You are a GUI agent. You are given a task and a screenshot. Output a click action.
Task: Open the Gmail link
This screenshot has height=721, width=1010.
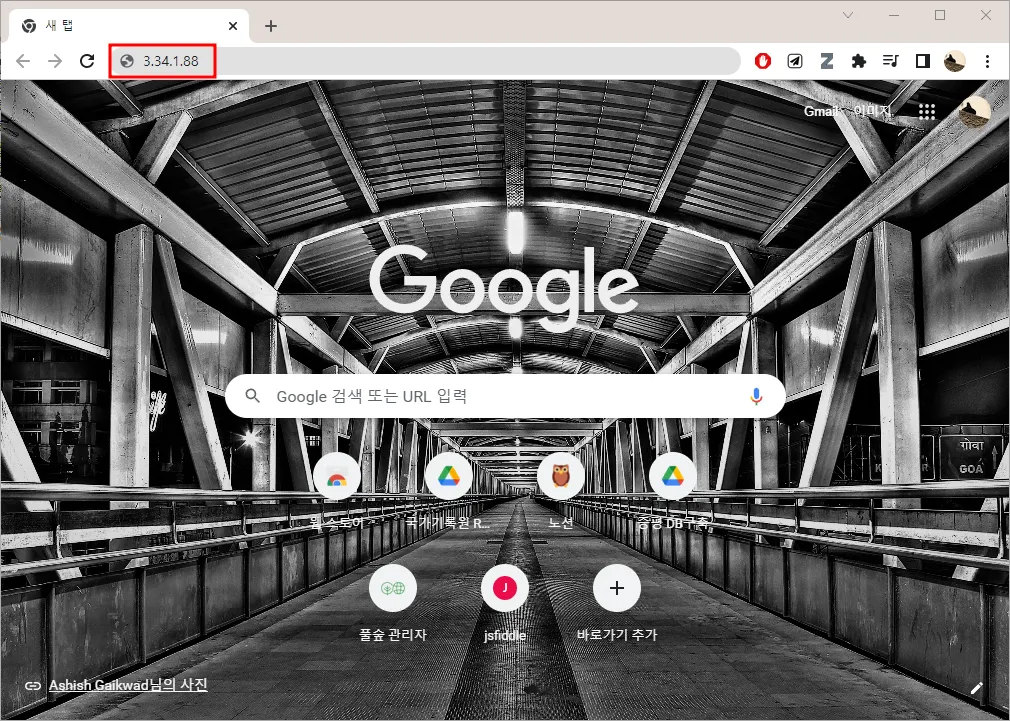(x=820, y=111)
